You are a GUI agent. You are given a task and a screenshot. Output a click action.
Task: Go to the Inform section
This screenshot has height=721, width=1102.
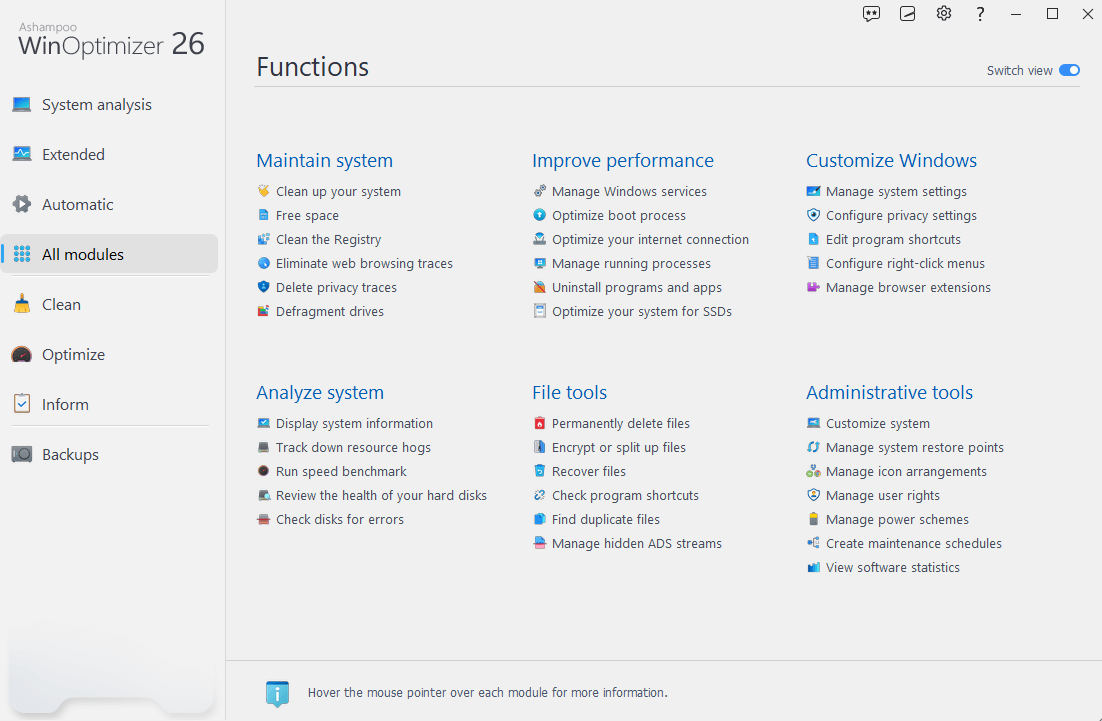(x=65, y=405)
